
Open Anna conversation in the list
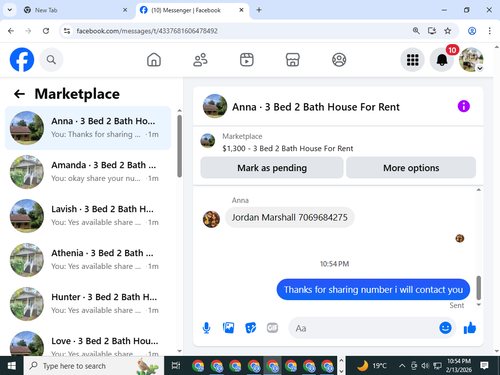[x=88, y=128]
